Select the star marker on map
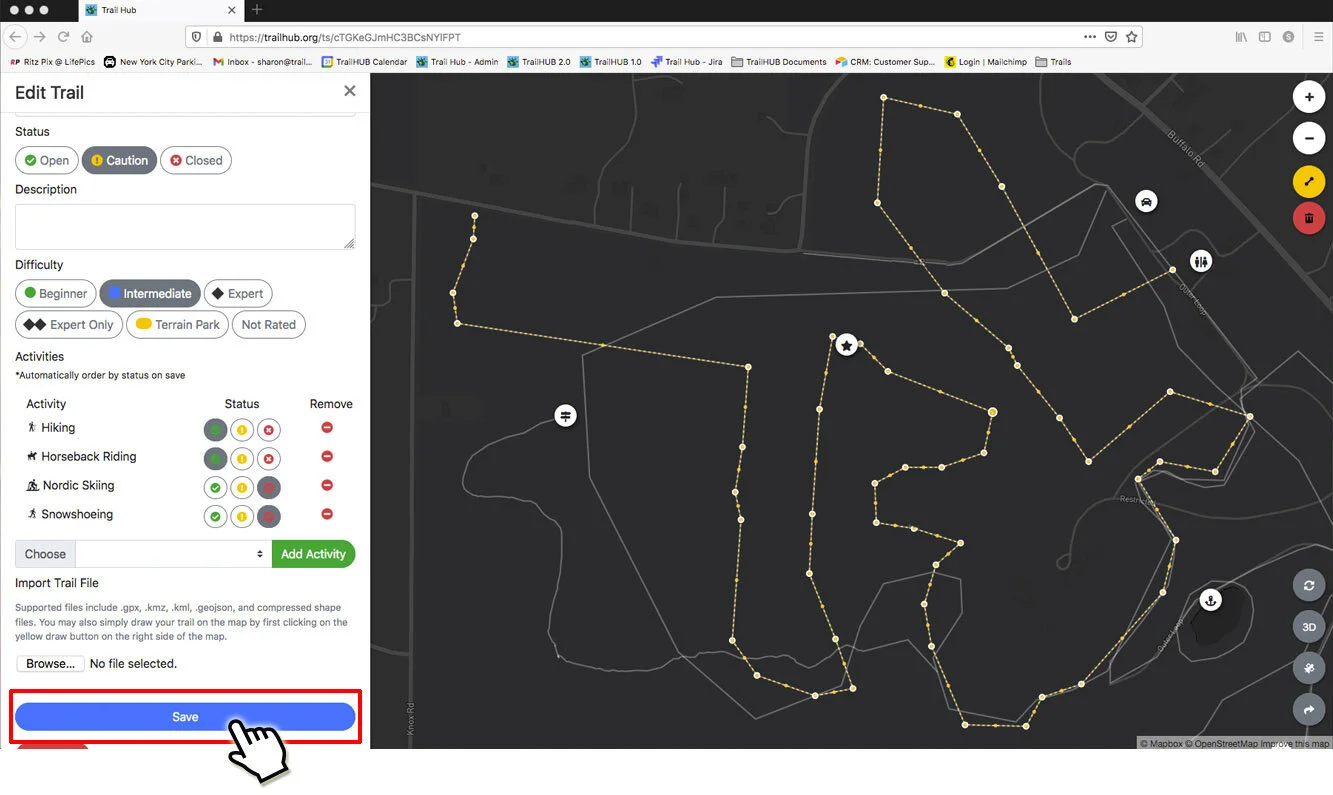Image resolution: width=1333 pixels, height=795 pixels. pos(847,345)
